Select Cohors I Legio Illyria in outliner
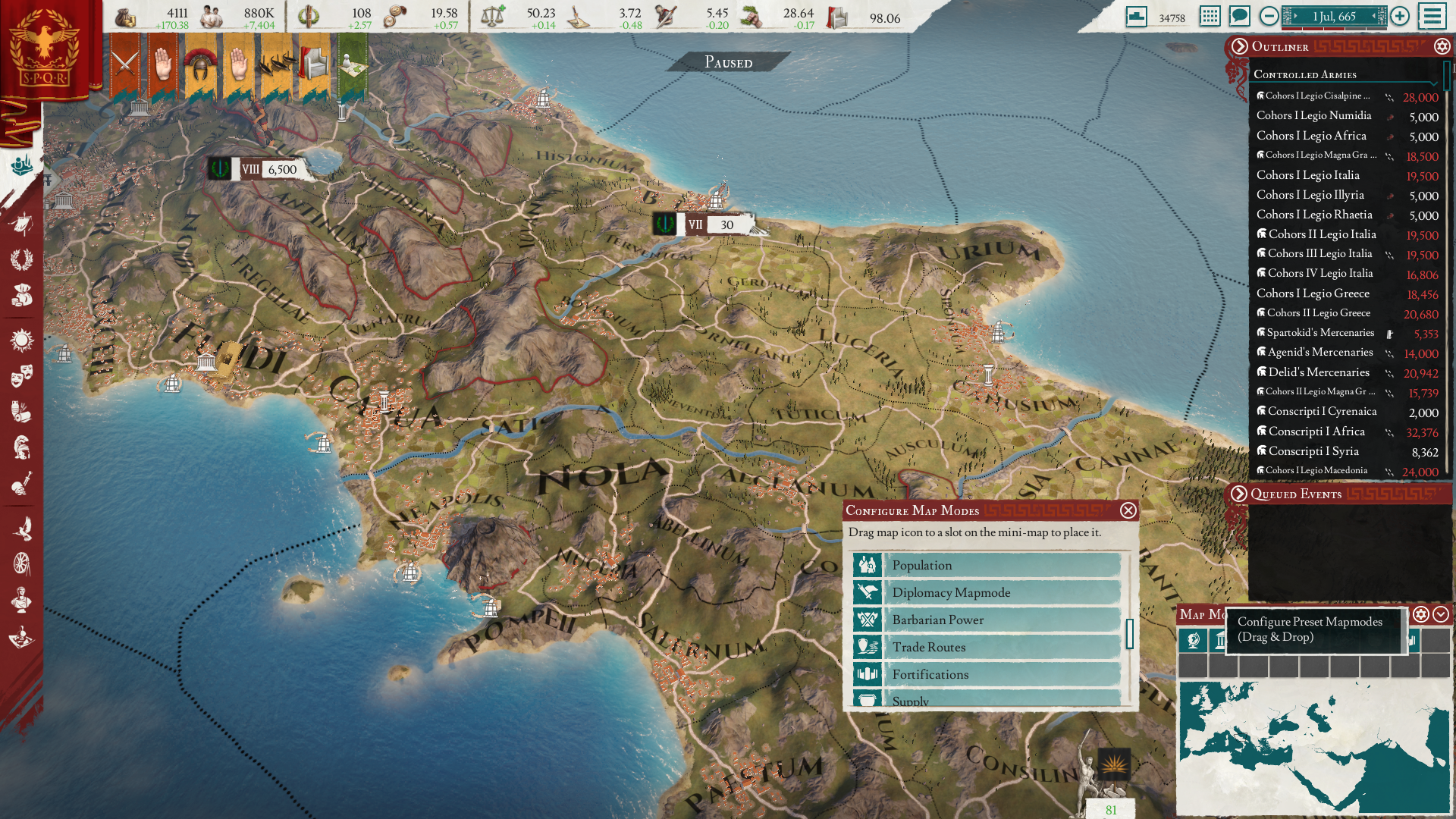The image size is (1456, 819). pyautogui.click(x=1347, y=195)
